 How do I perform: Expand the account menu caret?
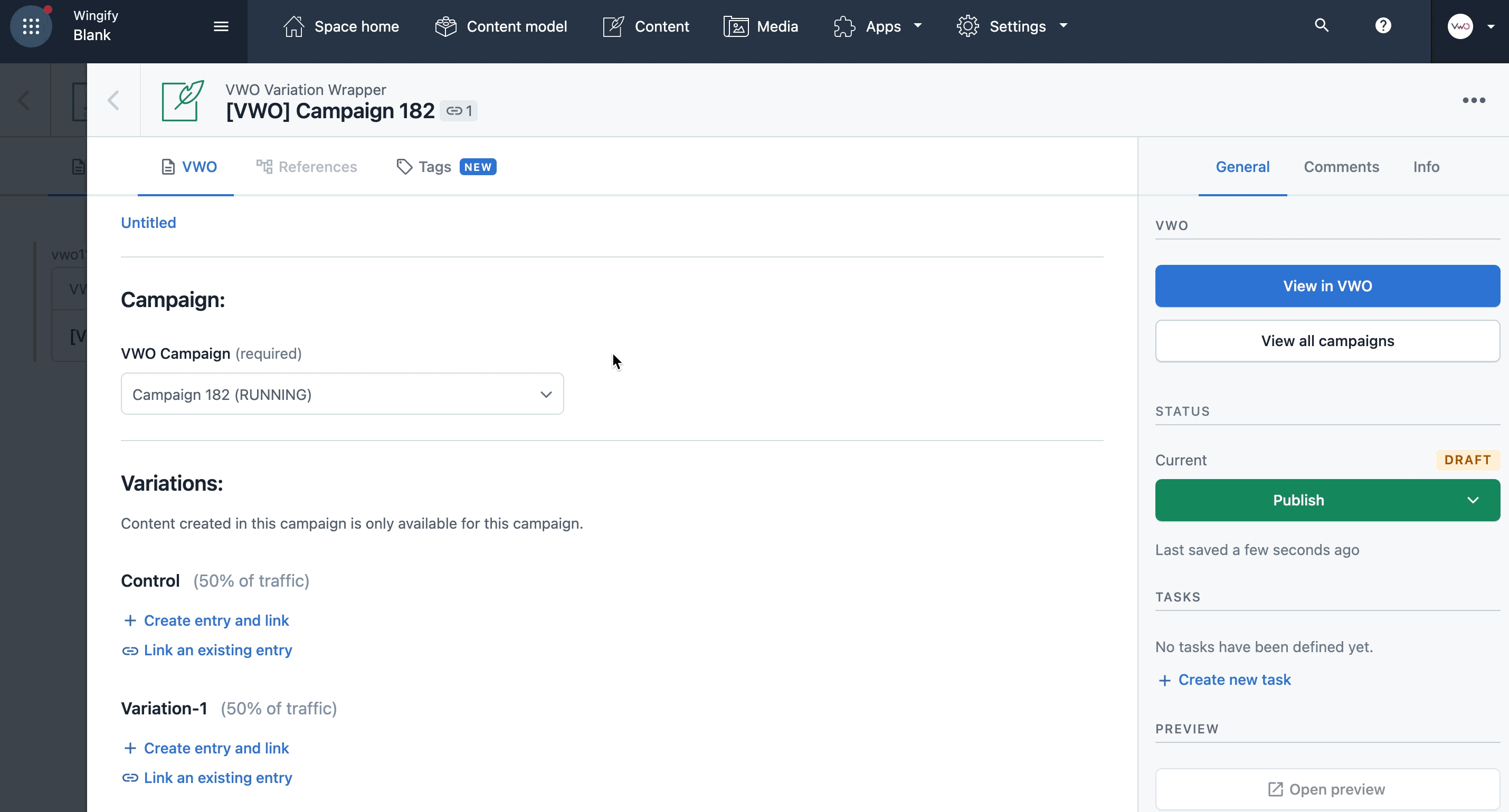click(x=1491, y=26)
